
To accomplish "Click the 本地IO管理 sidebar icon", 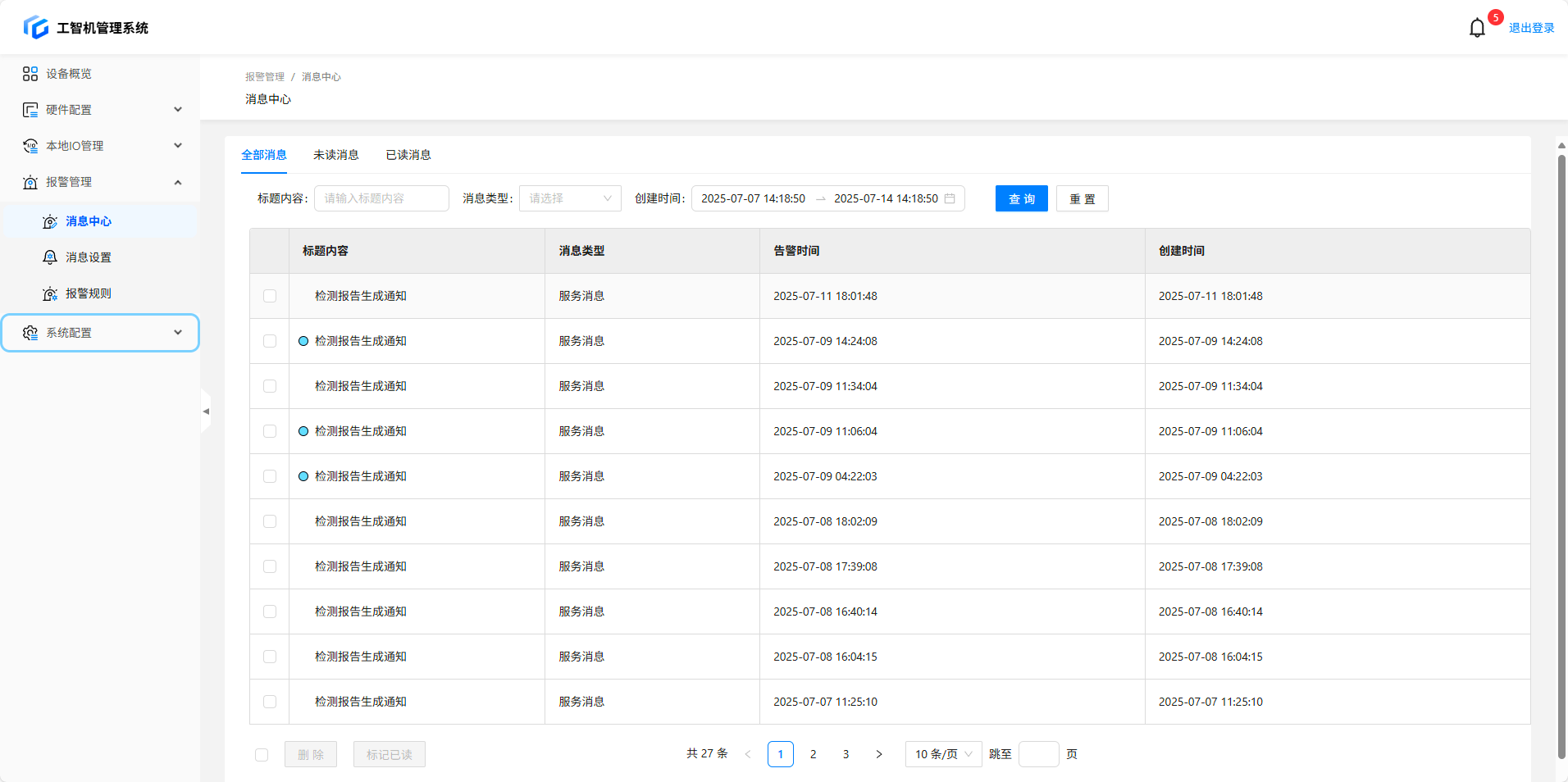I will 30,146.
